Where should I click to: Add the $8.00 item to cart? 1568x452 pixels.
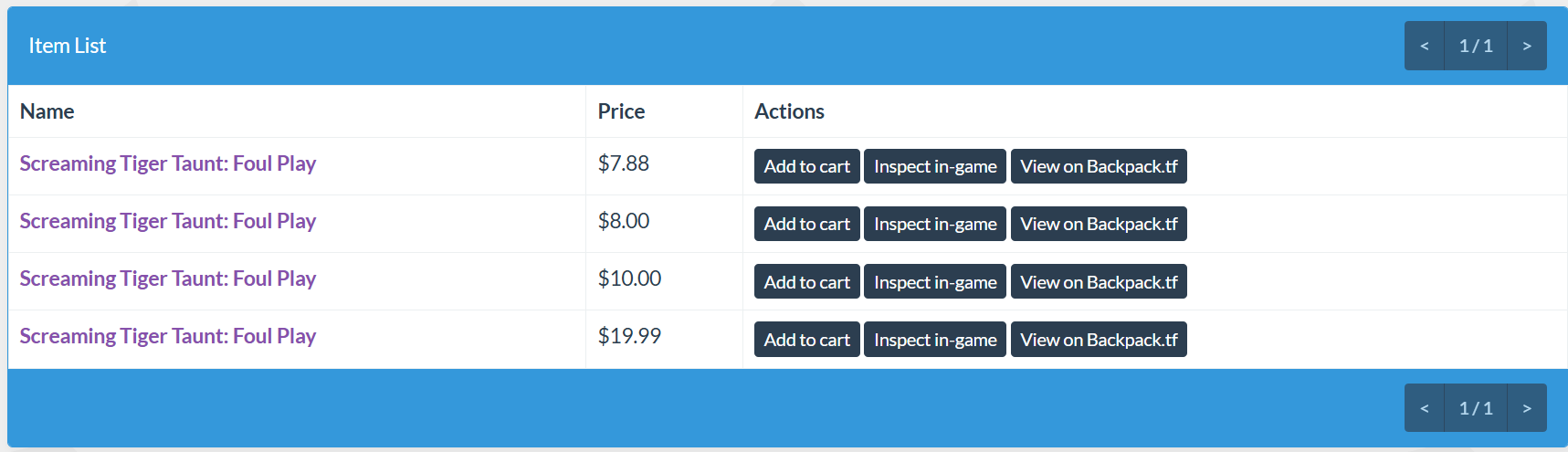click(x=806, y=224)
